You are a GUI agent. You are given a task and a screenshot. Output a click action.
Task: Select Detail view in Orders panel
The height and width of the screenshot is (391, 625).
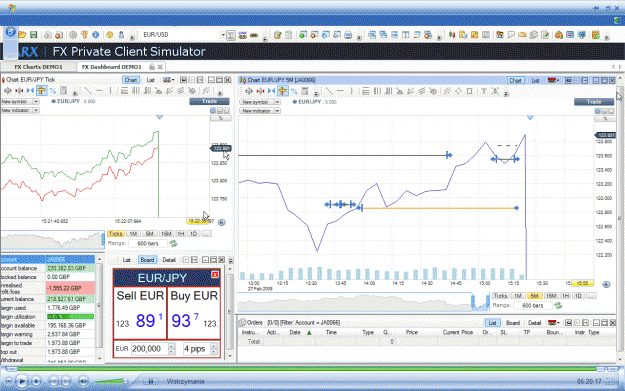point(535,323)
